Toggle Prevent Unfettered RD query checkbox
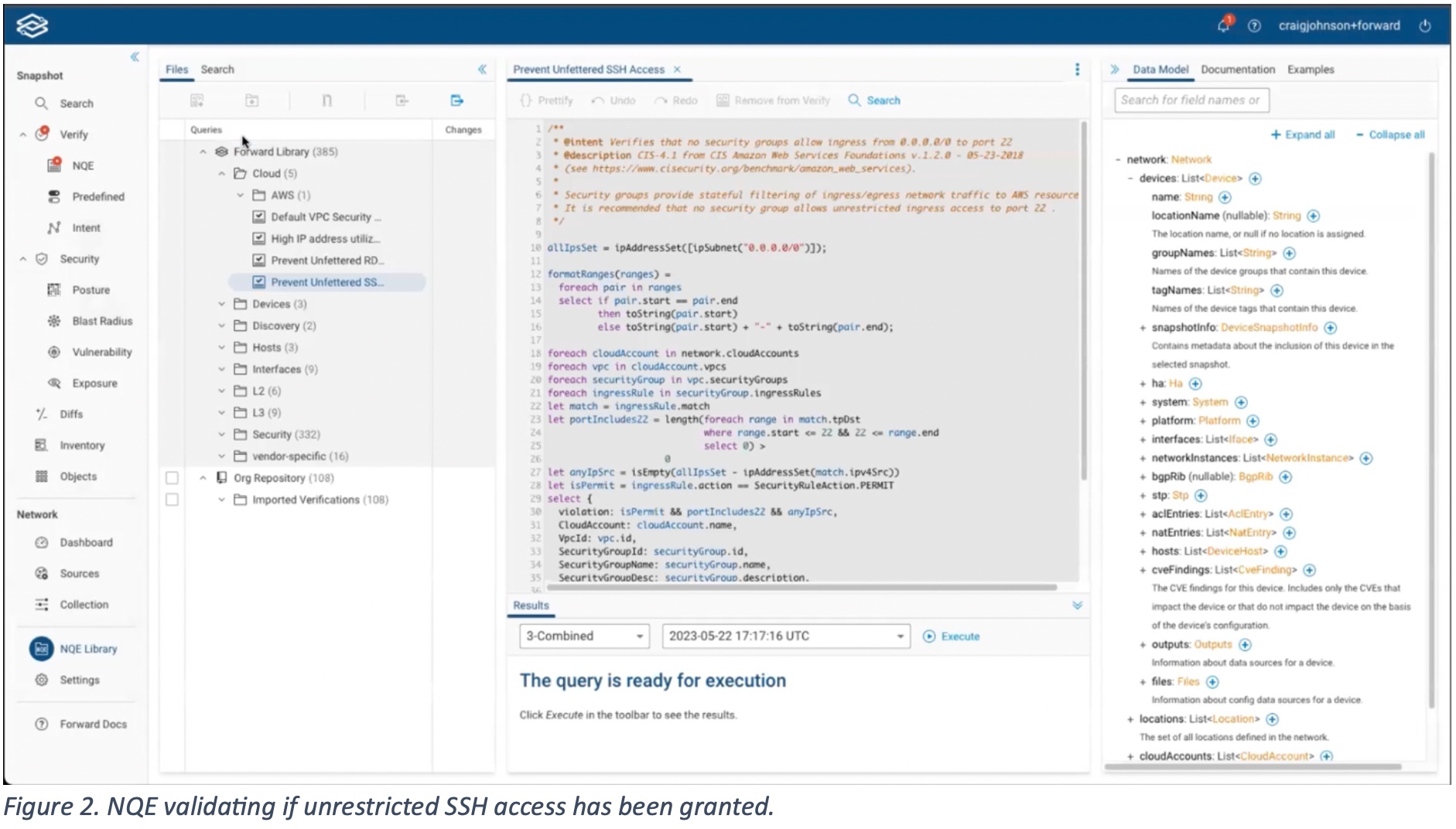 259,260
